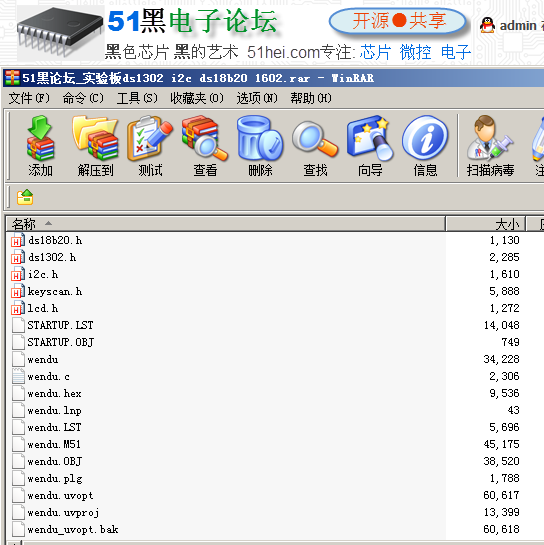Click the ds18b20.h file icon

17,240
